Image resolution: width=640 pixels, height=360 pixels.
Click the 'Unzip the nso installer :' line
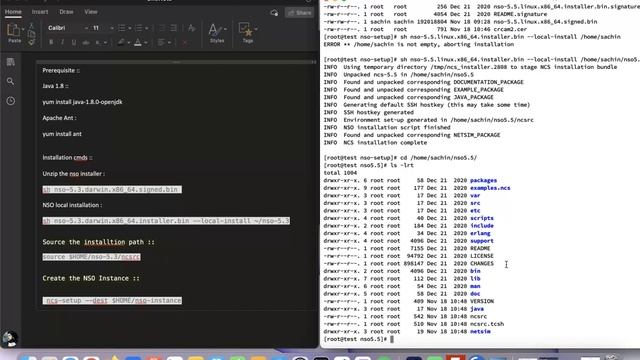73,173
